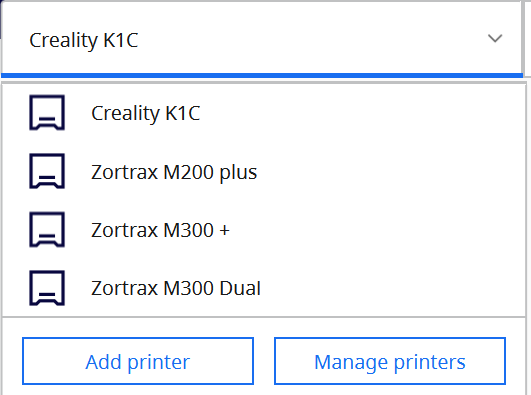Click the printer icon beside Zortrax M300 +
Screen dimensions: 531x395
tap(47, 230)
